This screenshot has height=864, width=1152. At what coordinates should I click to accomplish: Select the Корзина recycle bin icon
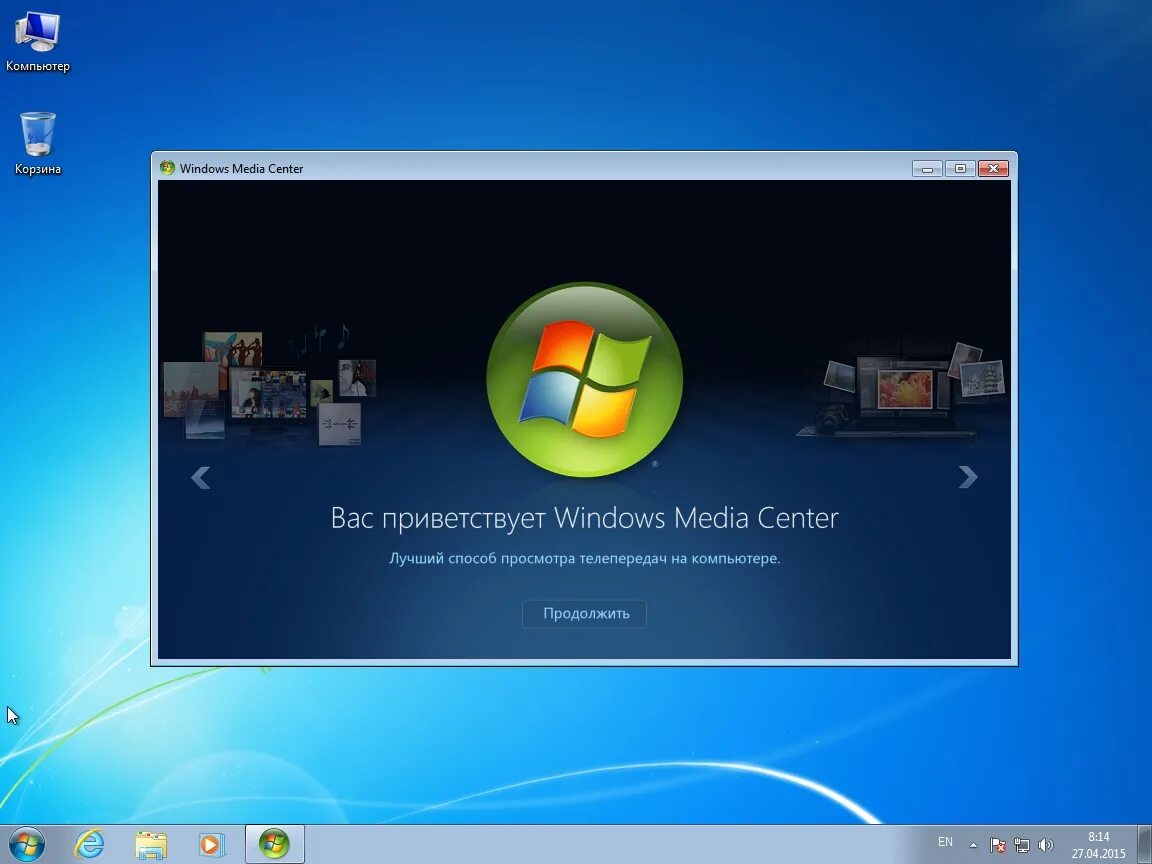point(37,144)
